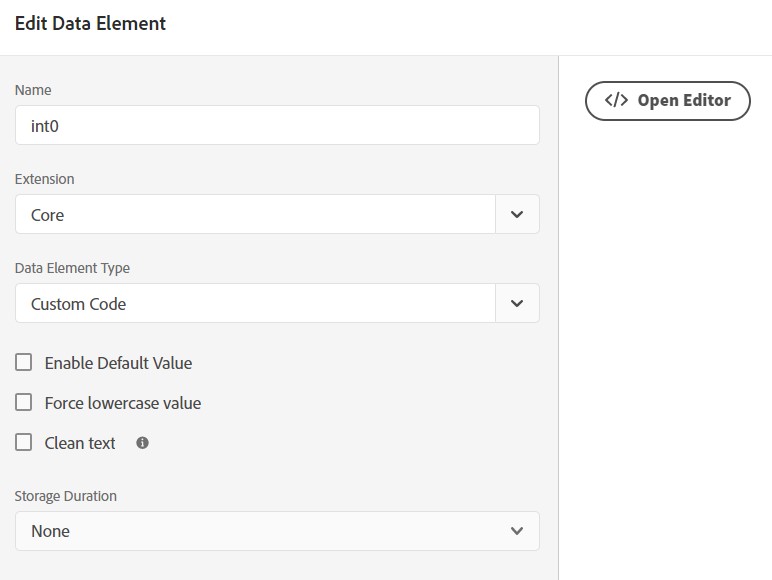Click the Edit Data Element heading

90,24
